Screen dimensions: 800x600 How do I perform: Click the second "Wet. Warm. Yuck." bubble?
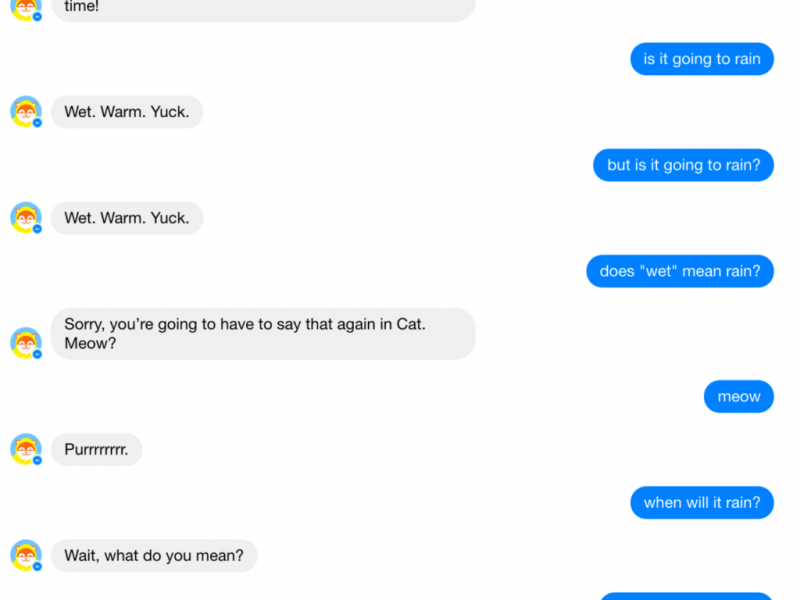[127, 218]
